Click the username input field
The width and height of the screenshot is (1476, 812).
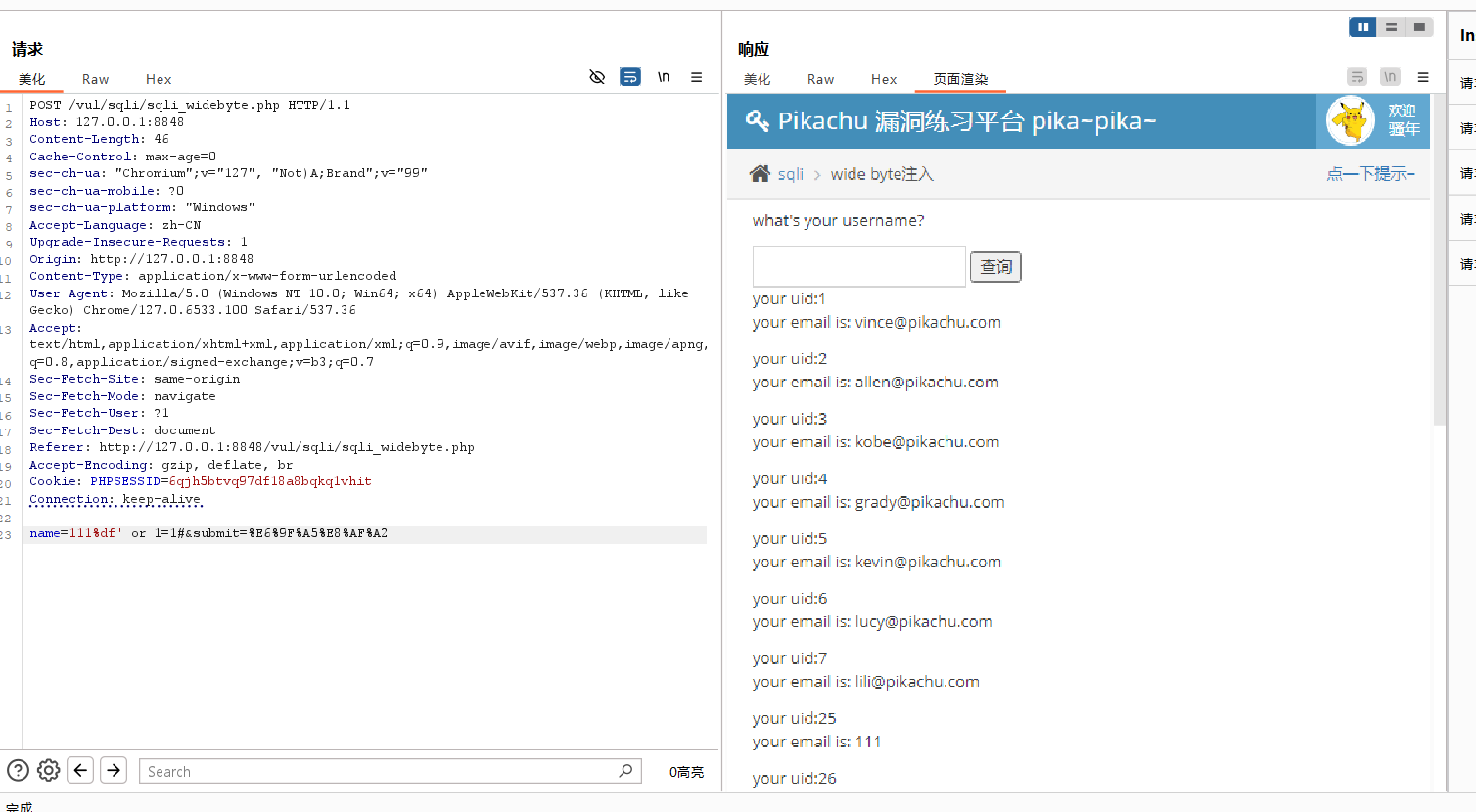pyautogui.click(x=858, y=266)
